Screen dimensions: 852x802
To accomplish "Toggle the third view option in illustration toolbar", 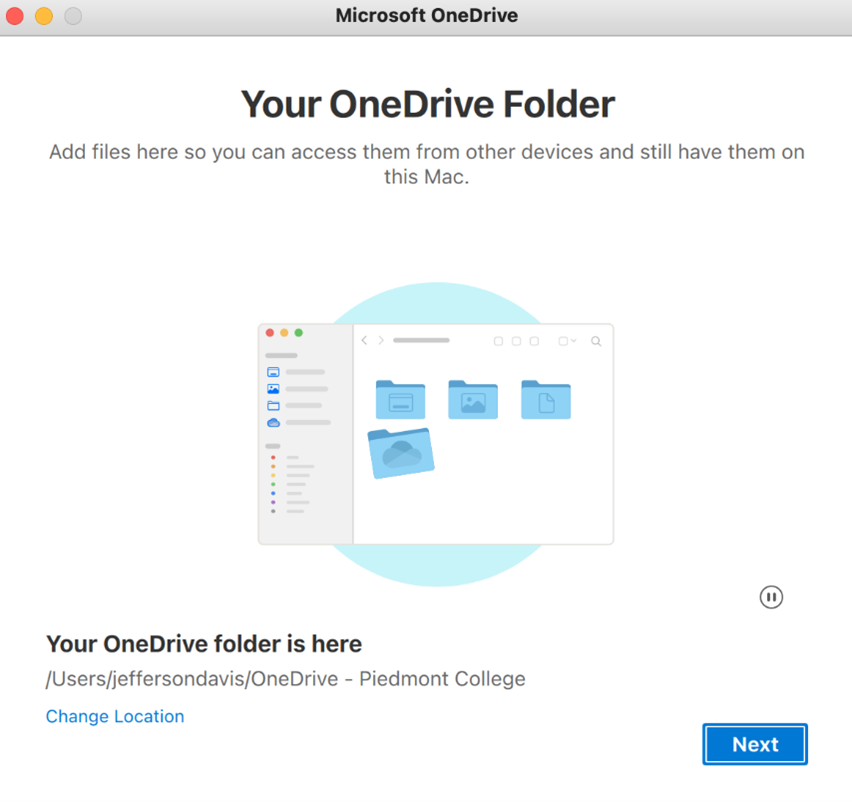I will tap(533, 341).
